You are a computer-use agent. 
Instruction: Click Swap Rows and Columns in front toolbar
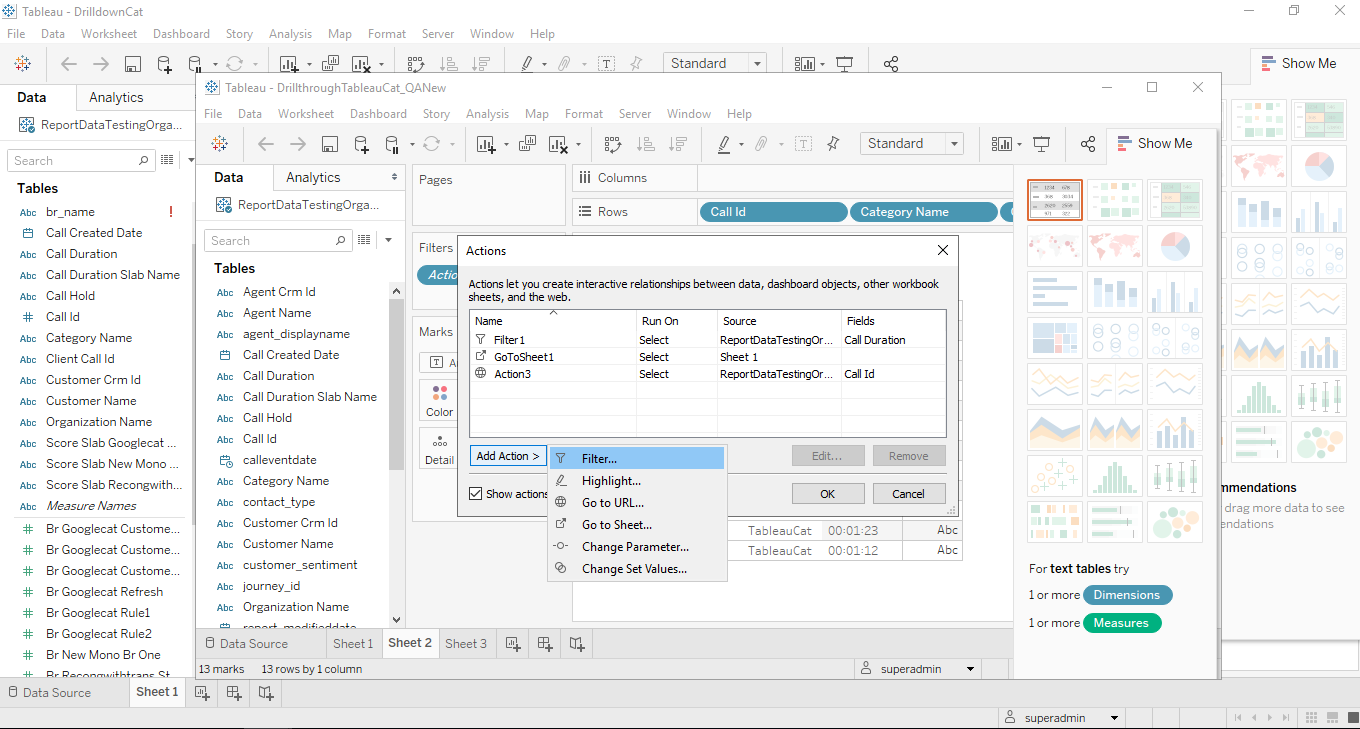tap(612, 144)
